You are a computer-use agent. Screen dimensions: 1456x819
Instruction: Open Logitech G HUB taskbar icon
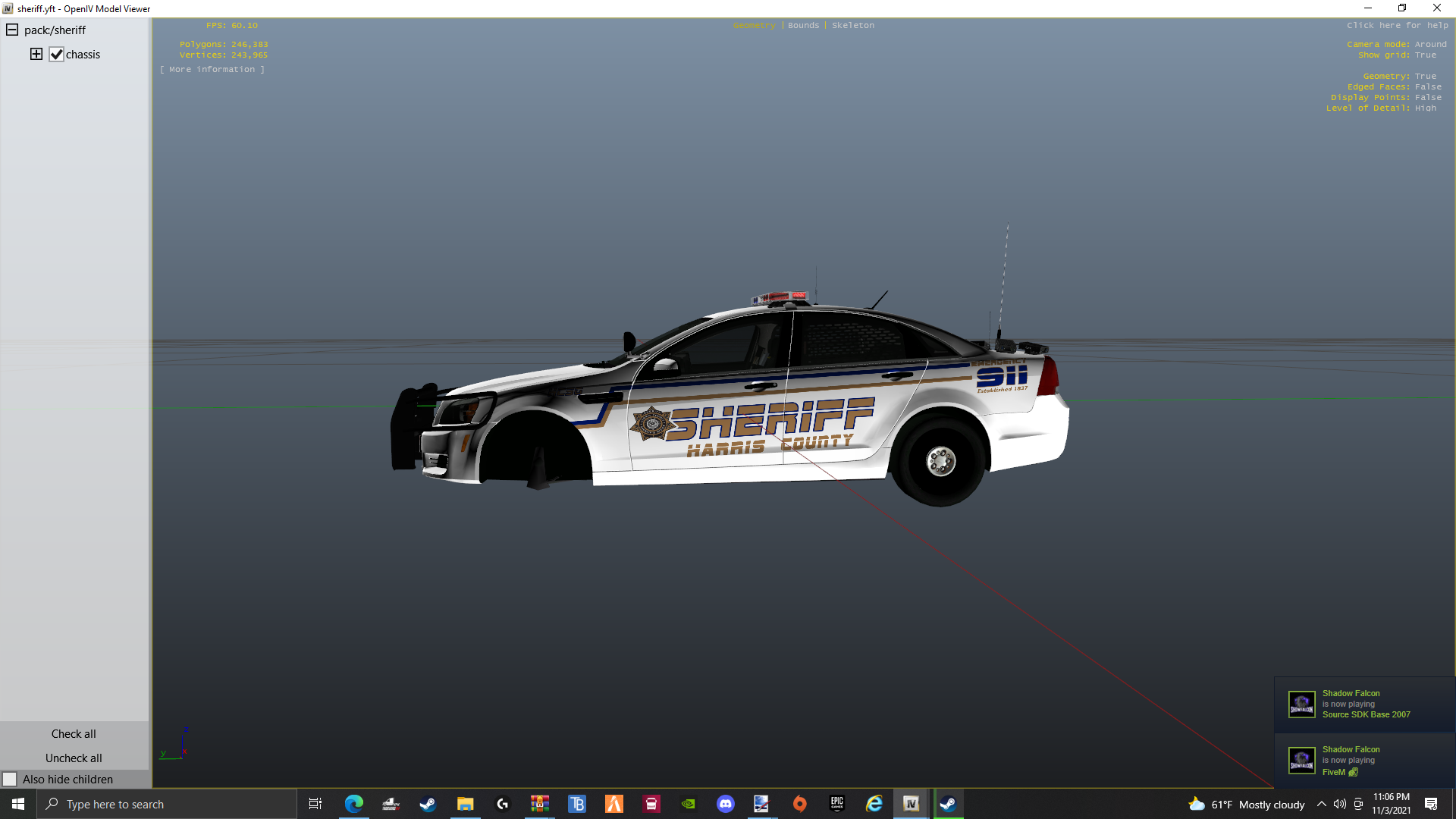click(503, 804)
